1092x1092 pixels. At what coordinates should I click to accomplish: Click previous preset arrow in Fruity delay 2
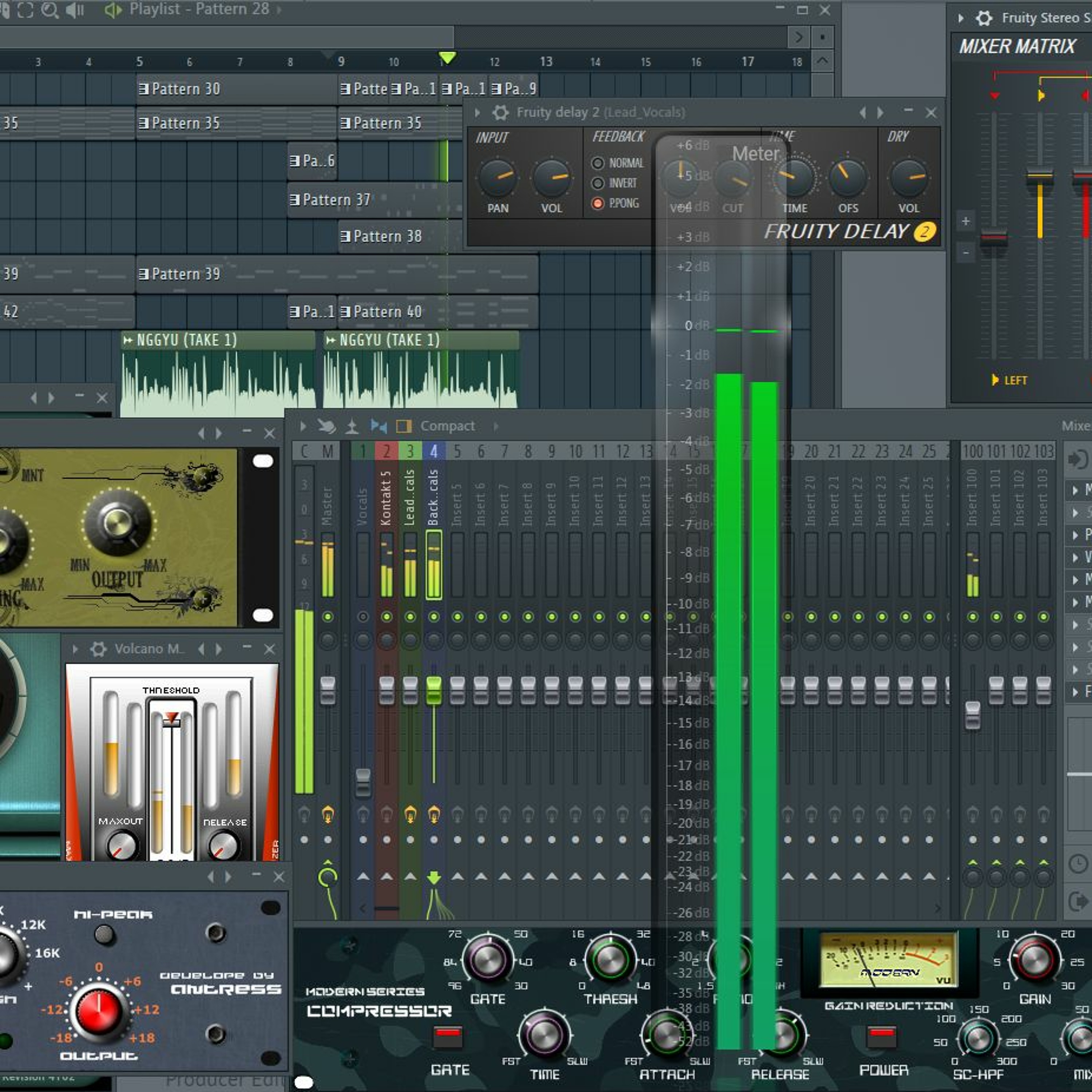[x=863, y=112]
